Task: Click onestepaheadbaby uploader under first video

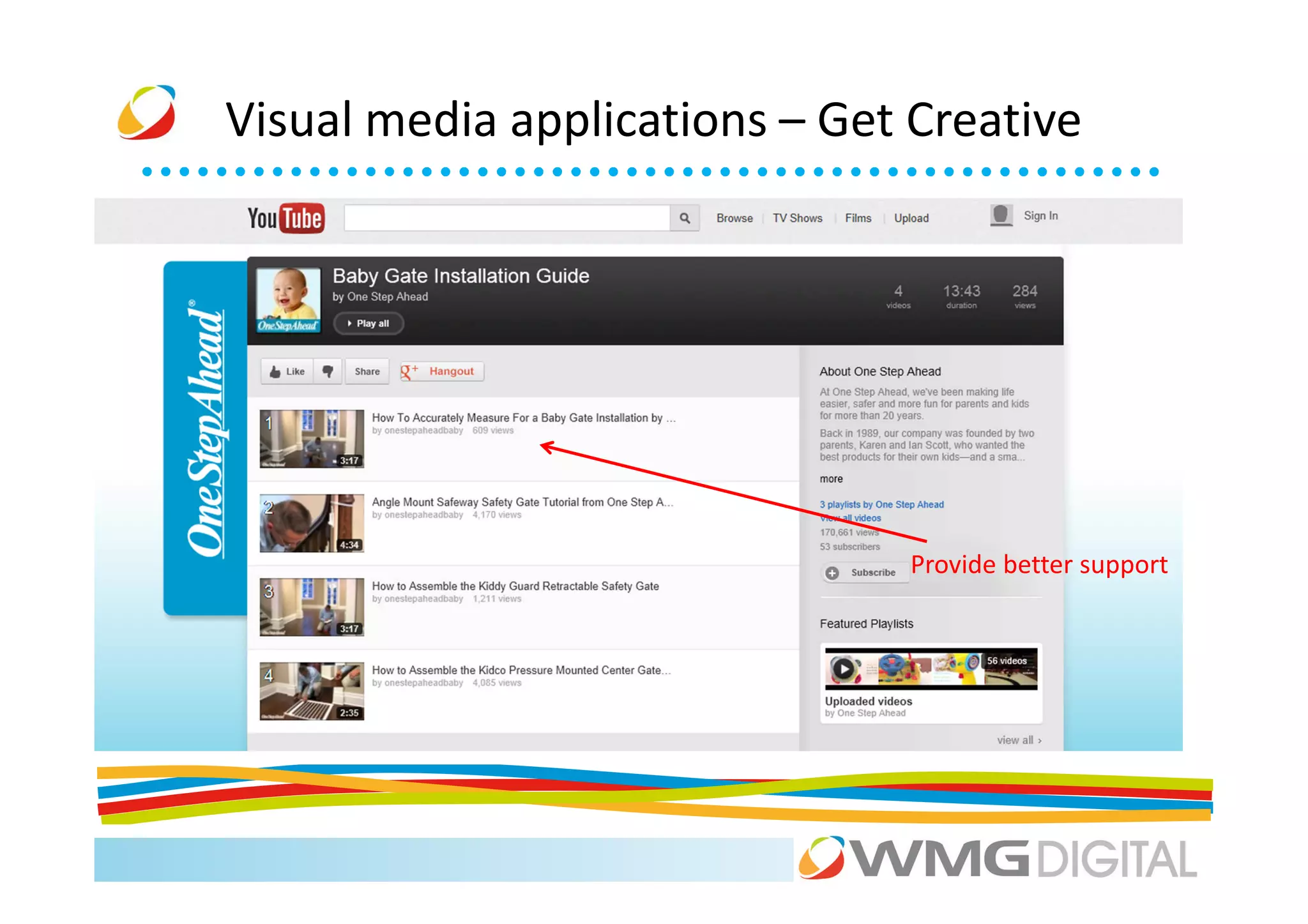Action: (x=423, y=431)
